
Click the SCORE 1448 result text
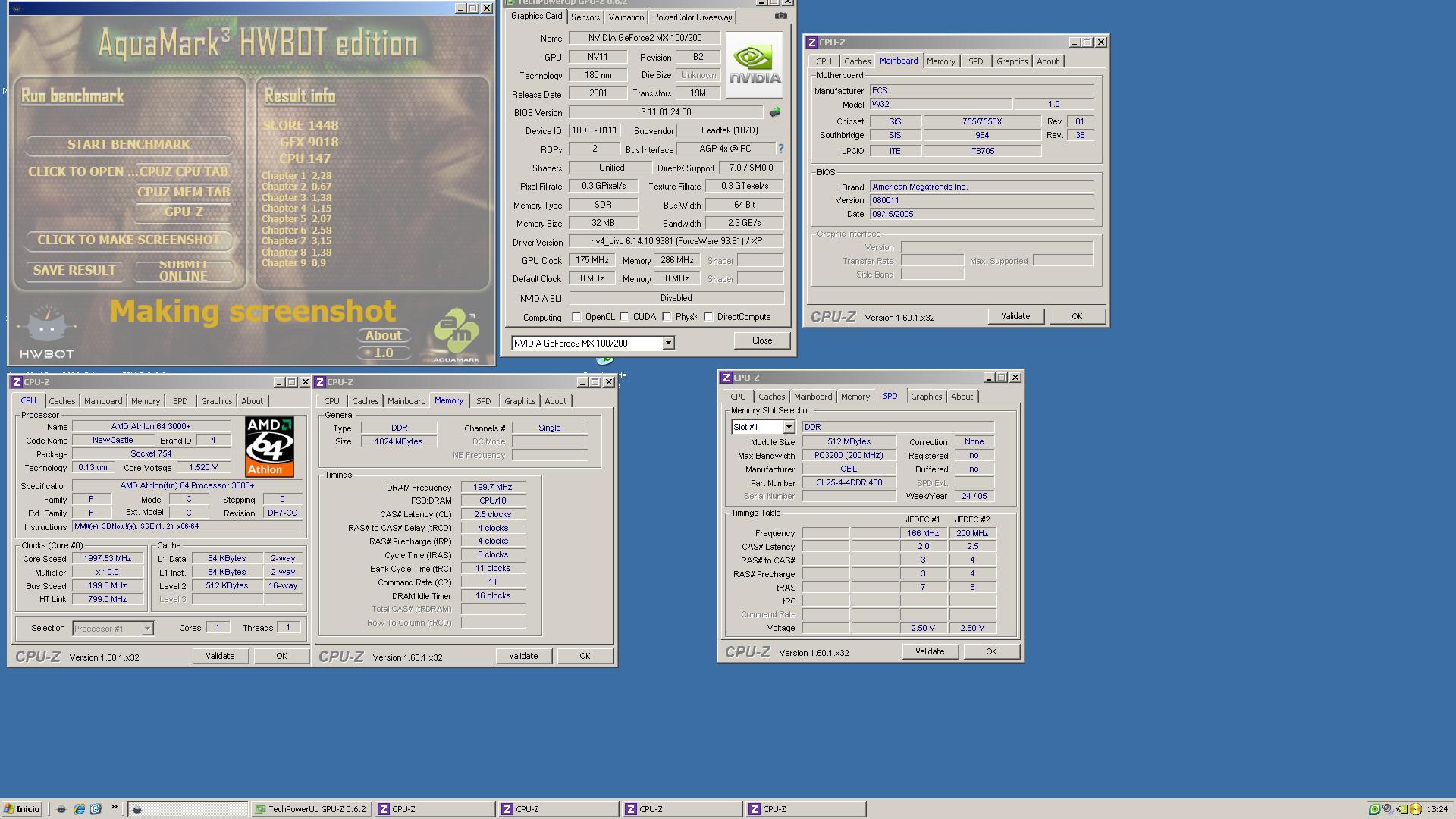coord(300,125)
